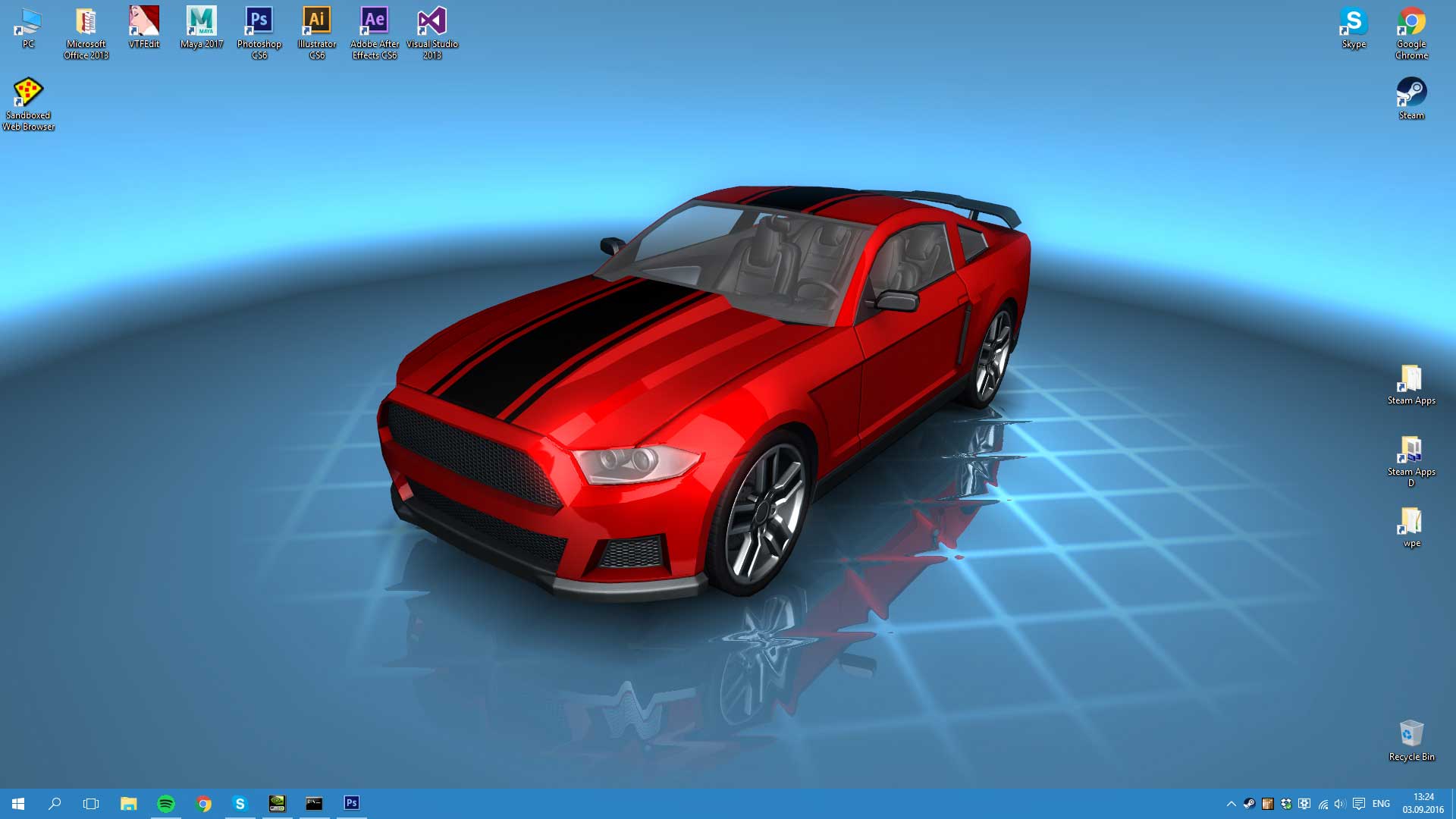Open Spotify from the taskbar

click(166, 803)
